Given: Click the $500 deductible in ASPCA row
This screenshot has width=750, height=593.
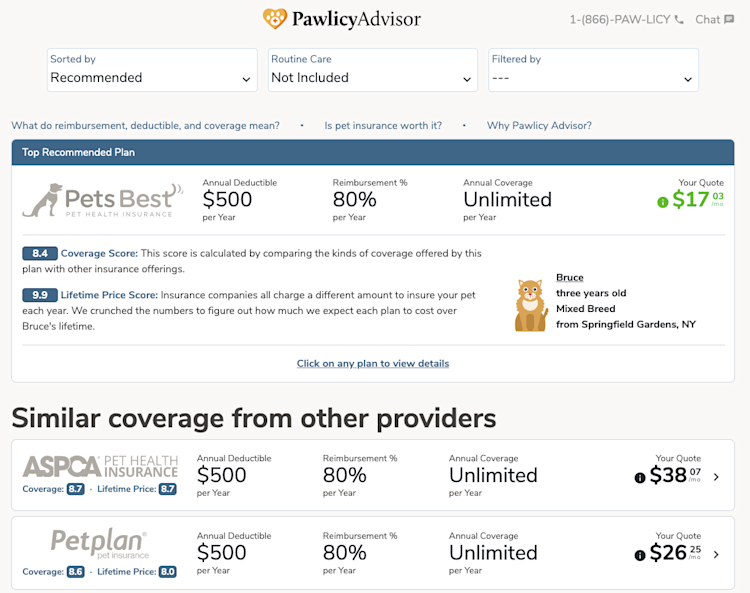Looking at the screenshot, I should coord(221,475).
